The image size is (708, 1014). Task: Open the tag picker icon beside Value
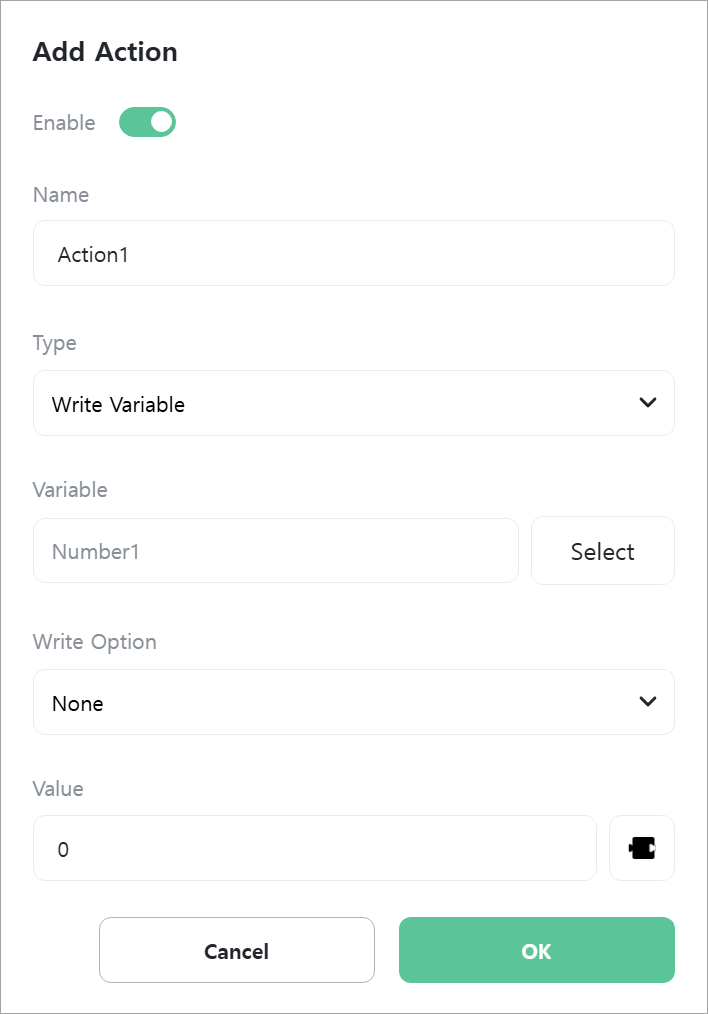point(641,848)
